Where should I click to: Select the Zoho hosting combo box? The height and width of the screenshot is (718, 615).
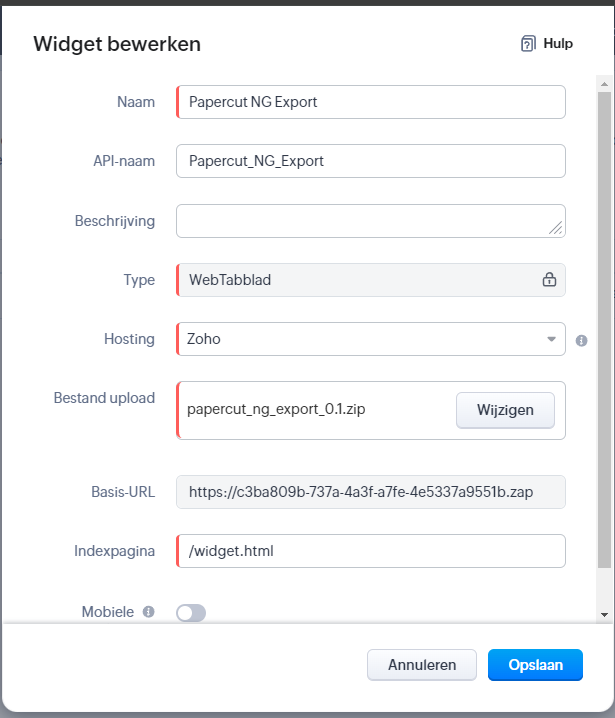pos(371,339)
